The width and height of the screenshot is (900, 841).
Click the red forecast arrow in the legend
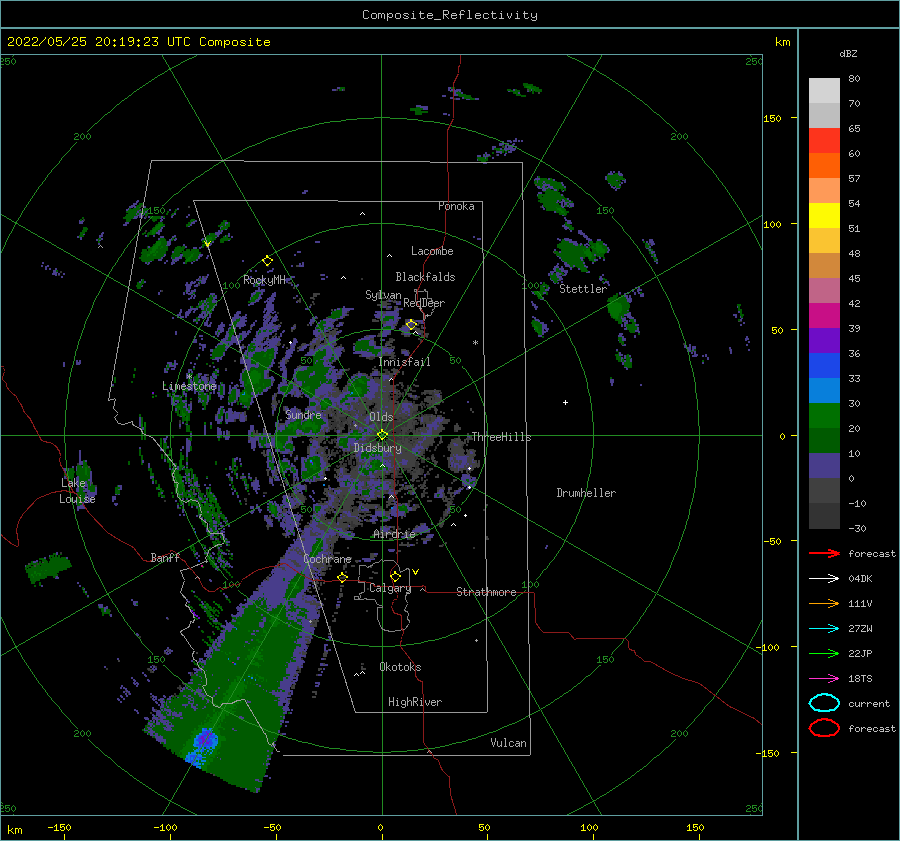[824, 553]
